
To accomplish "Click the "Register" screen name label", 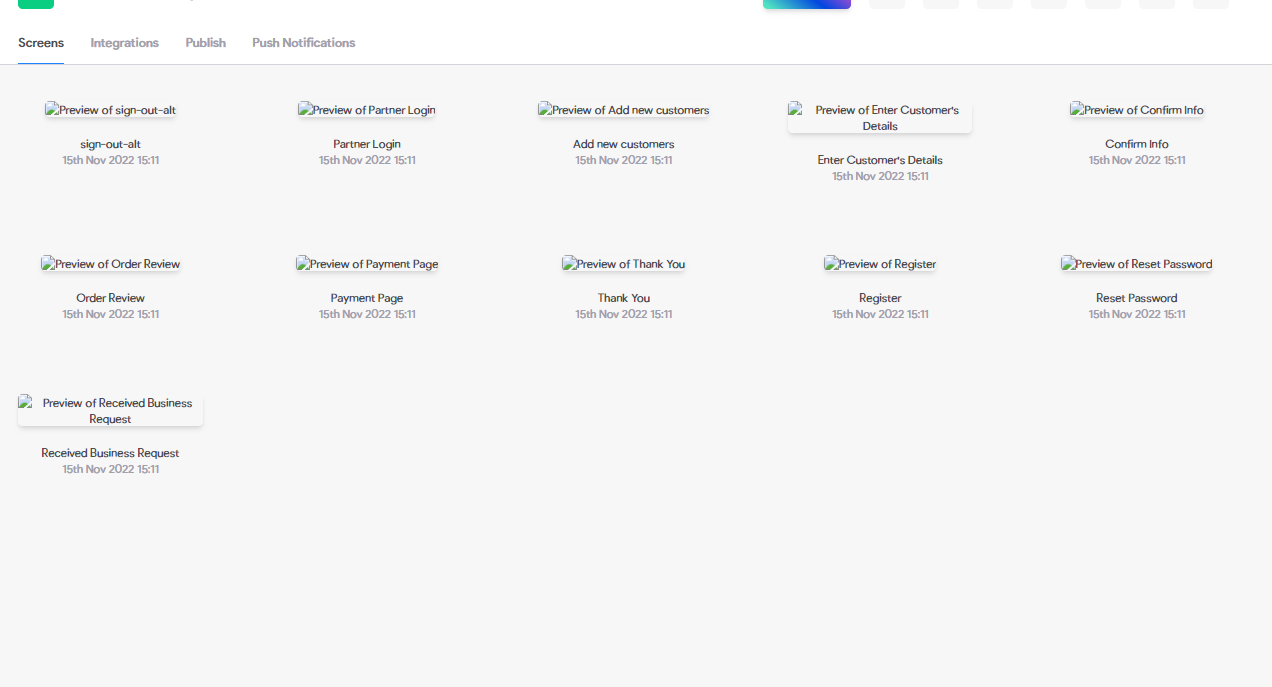I will pyautogui.click(x=880, y=298).
